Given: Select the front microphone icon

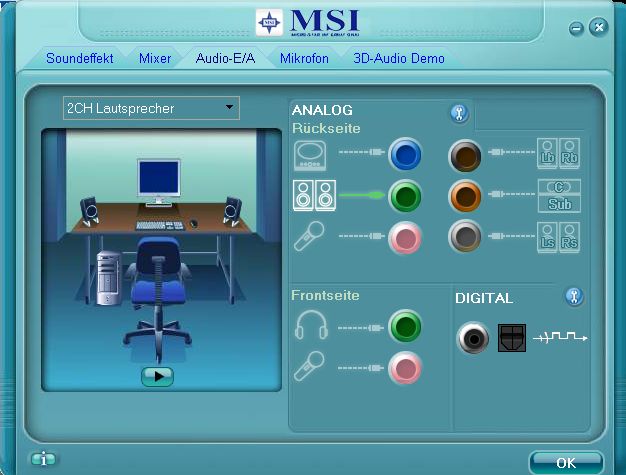Looking at the screenshot, I should tap(309, 366).
